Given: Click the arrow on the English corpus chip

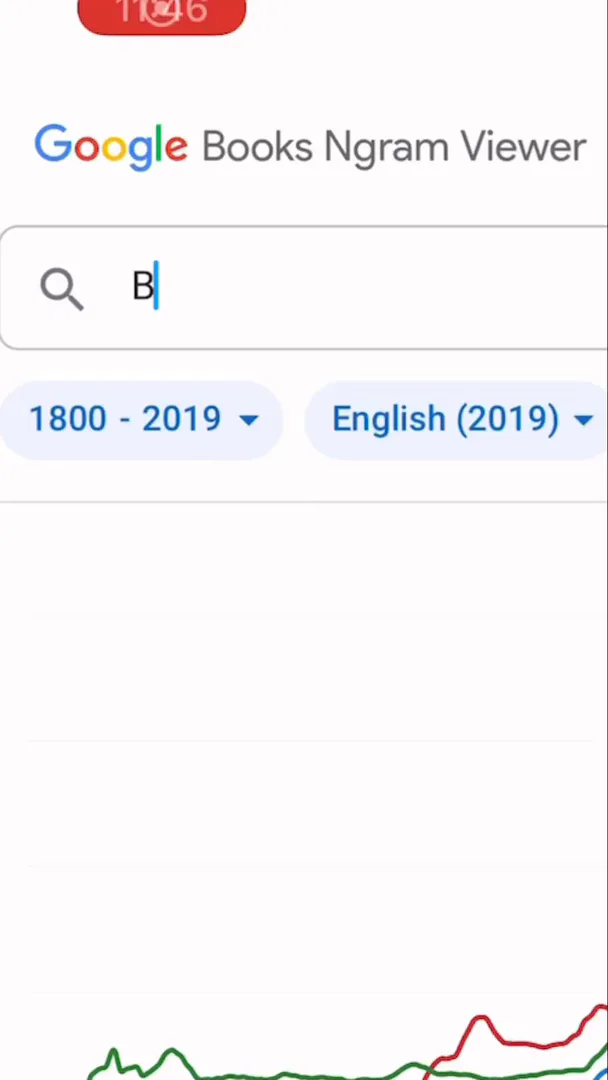Looking at the screenshot, I should (x=583, y=420).
